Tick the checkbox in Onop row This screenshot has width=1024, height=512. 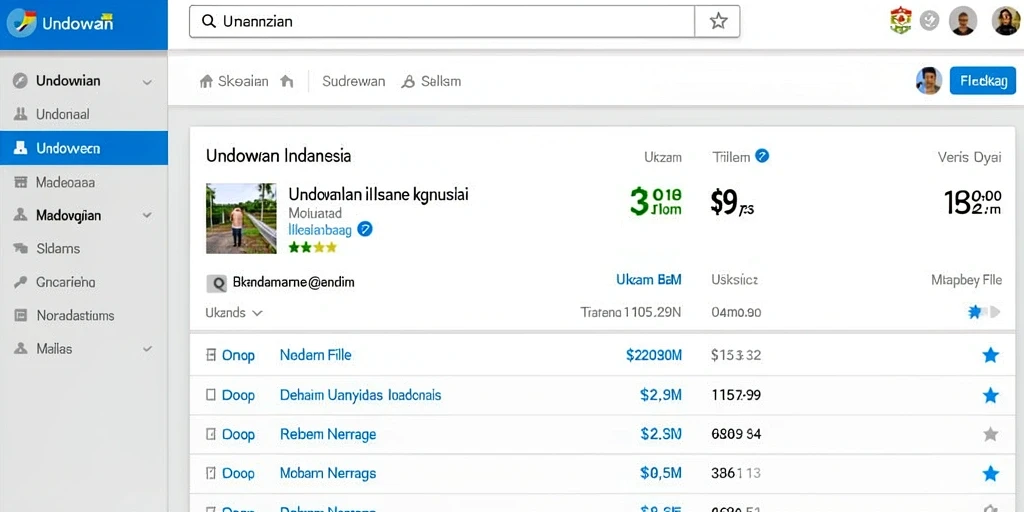pyautogui.click(x=210, y=355)
